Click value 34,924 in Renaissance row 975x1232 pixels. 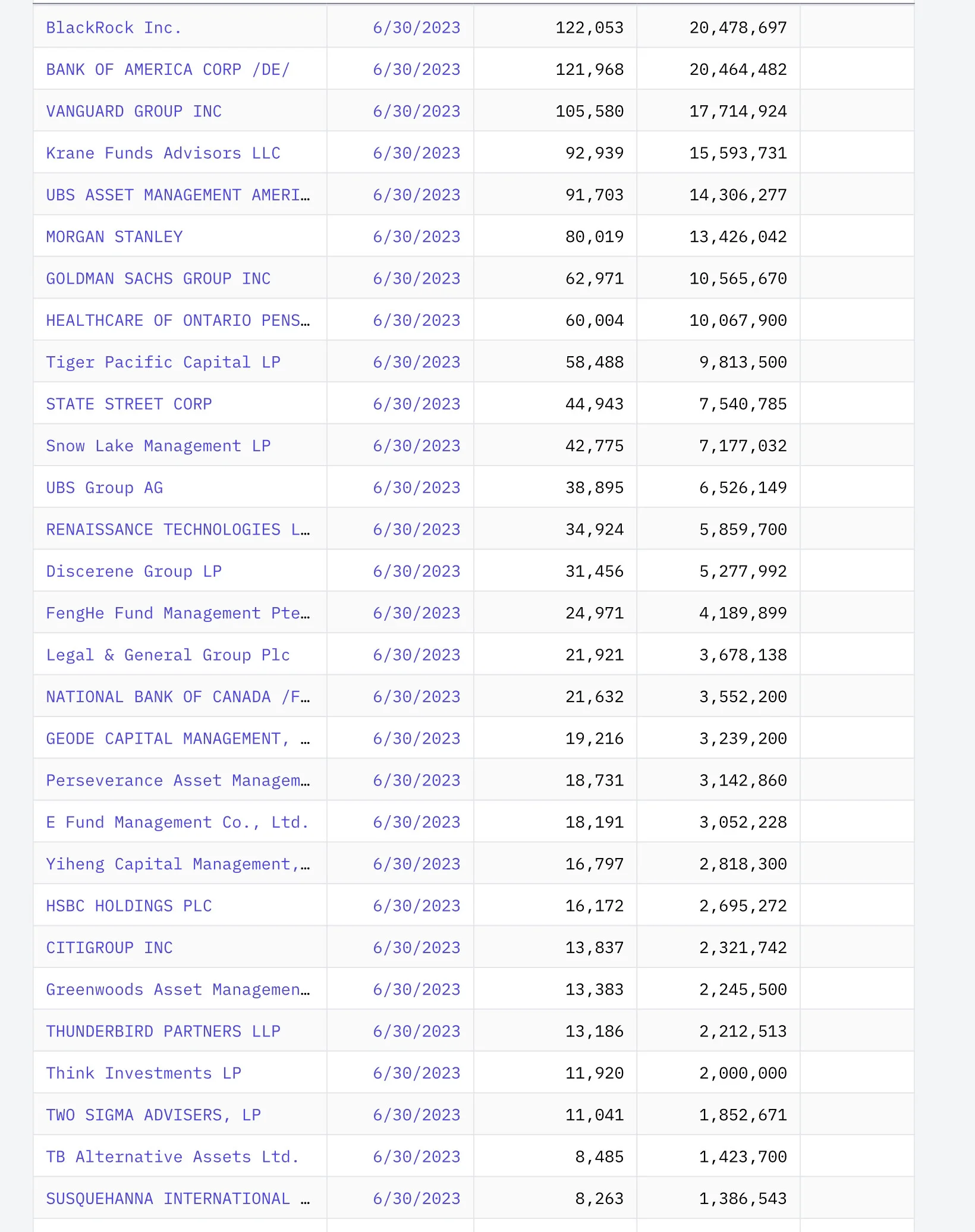click(x=595, y=530)
